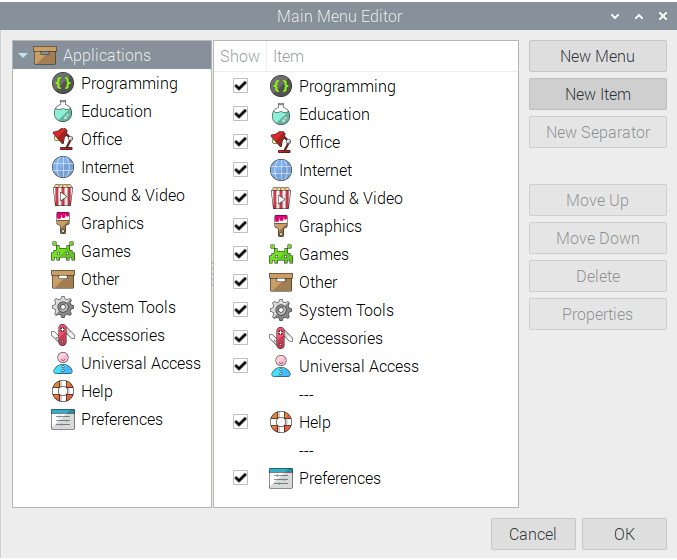
Task: Click the Show column header
Action: click(x=240, y=57)
